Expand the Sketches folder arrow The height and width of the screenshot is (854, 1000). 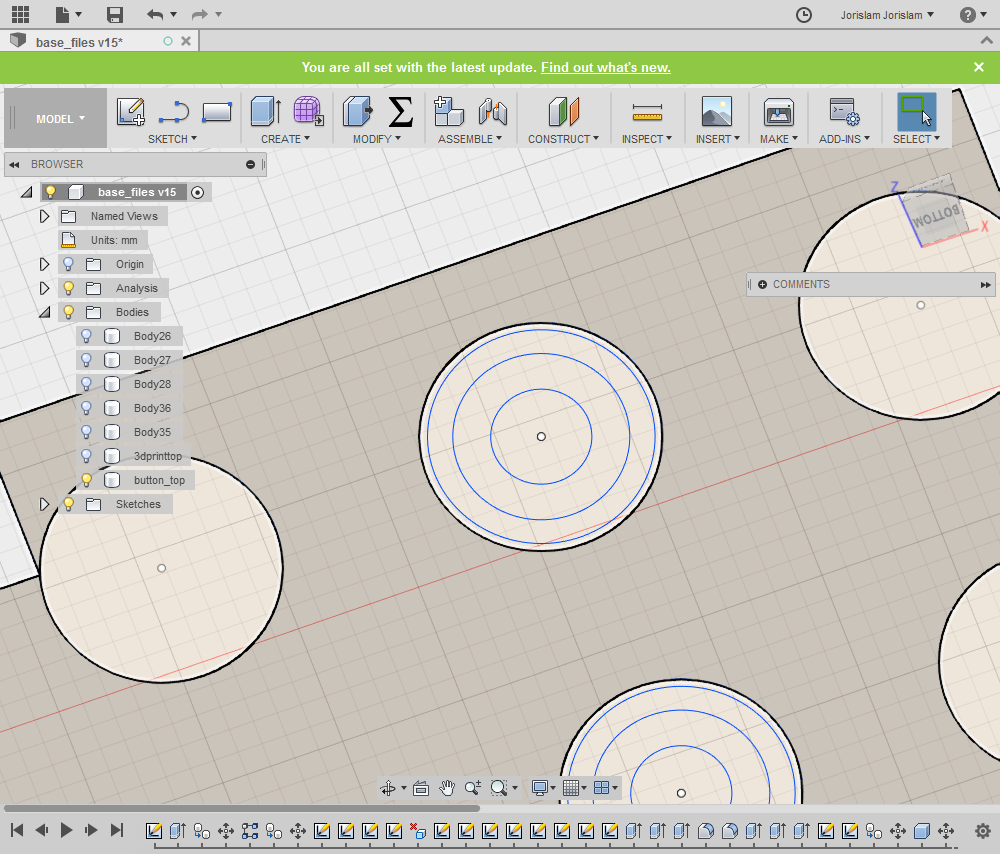coord(44,504)
